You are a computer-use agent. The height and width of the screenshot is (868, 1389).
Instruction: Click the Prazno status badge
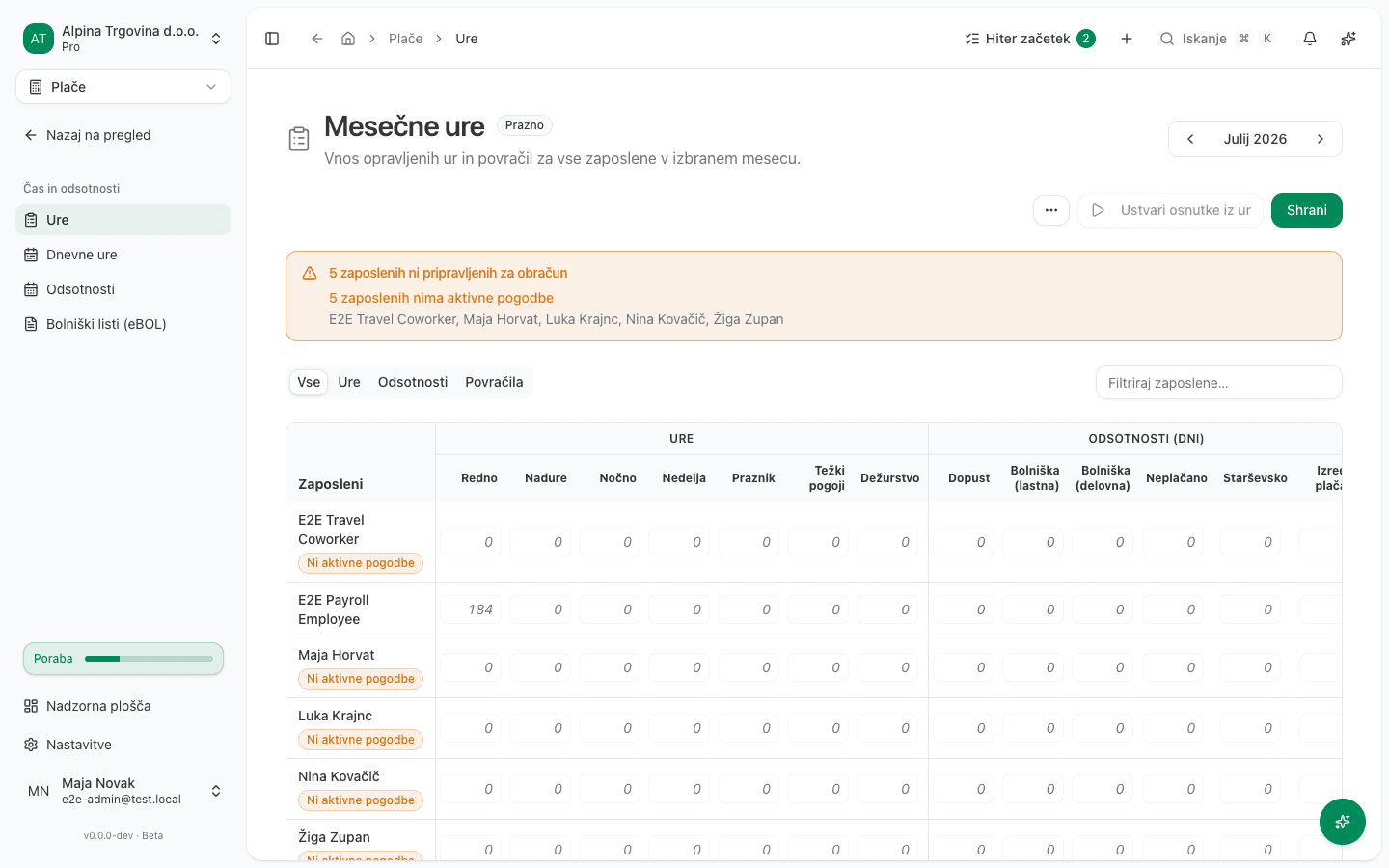pyautogui.click(x=525, y=125)
